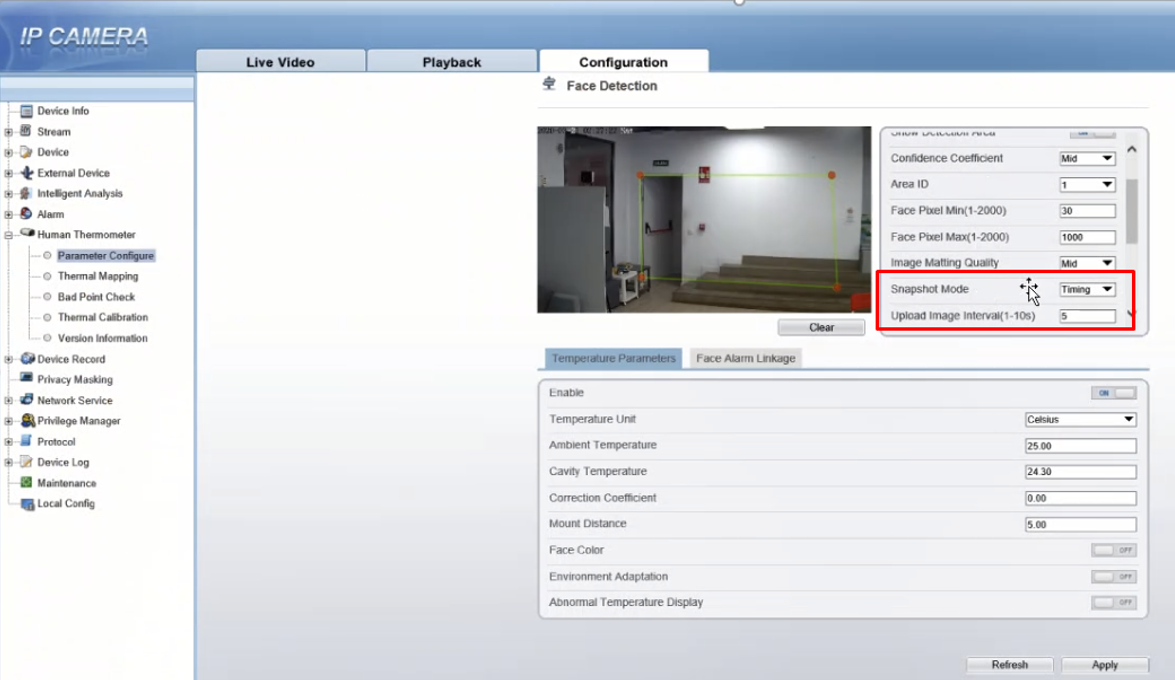Select the Thermal Mapping radio bullet

[x=47, y=276]
